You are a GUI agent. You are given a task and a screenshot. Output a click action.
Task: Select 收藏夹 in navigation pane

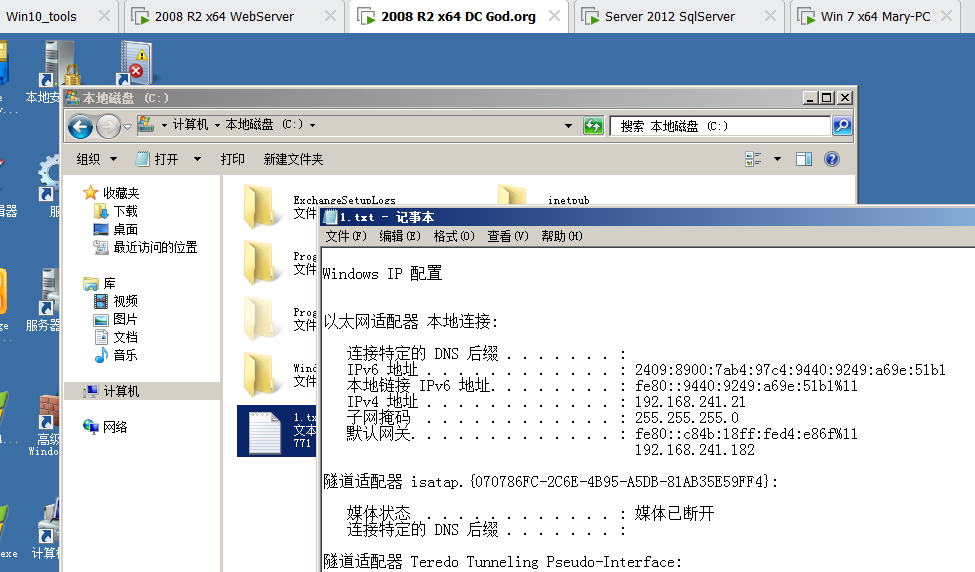coord(121,193)
